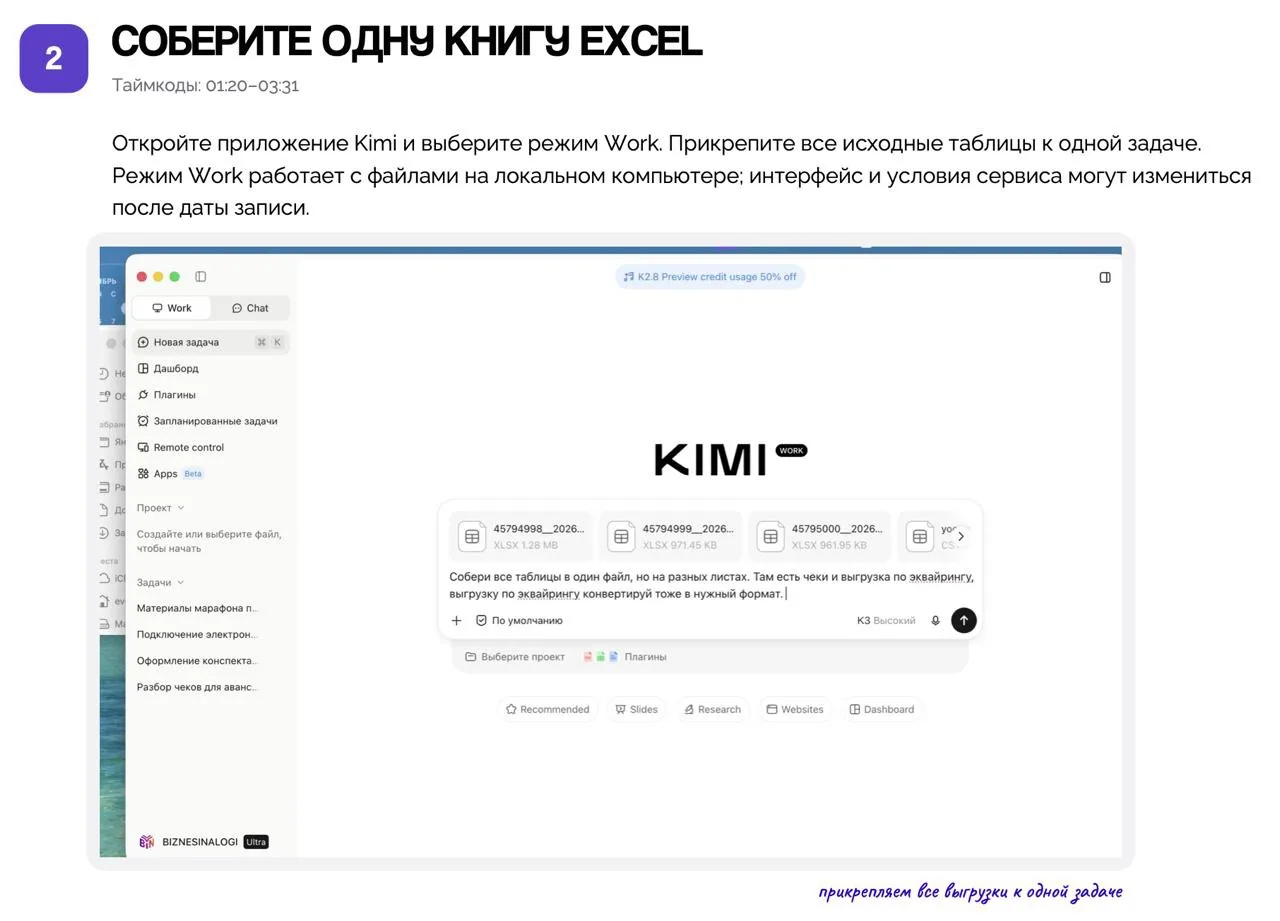1280x921 pixels.
Task: Click the Плагины plug icon in sidebar
Action: point(143,395)
